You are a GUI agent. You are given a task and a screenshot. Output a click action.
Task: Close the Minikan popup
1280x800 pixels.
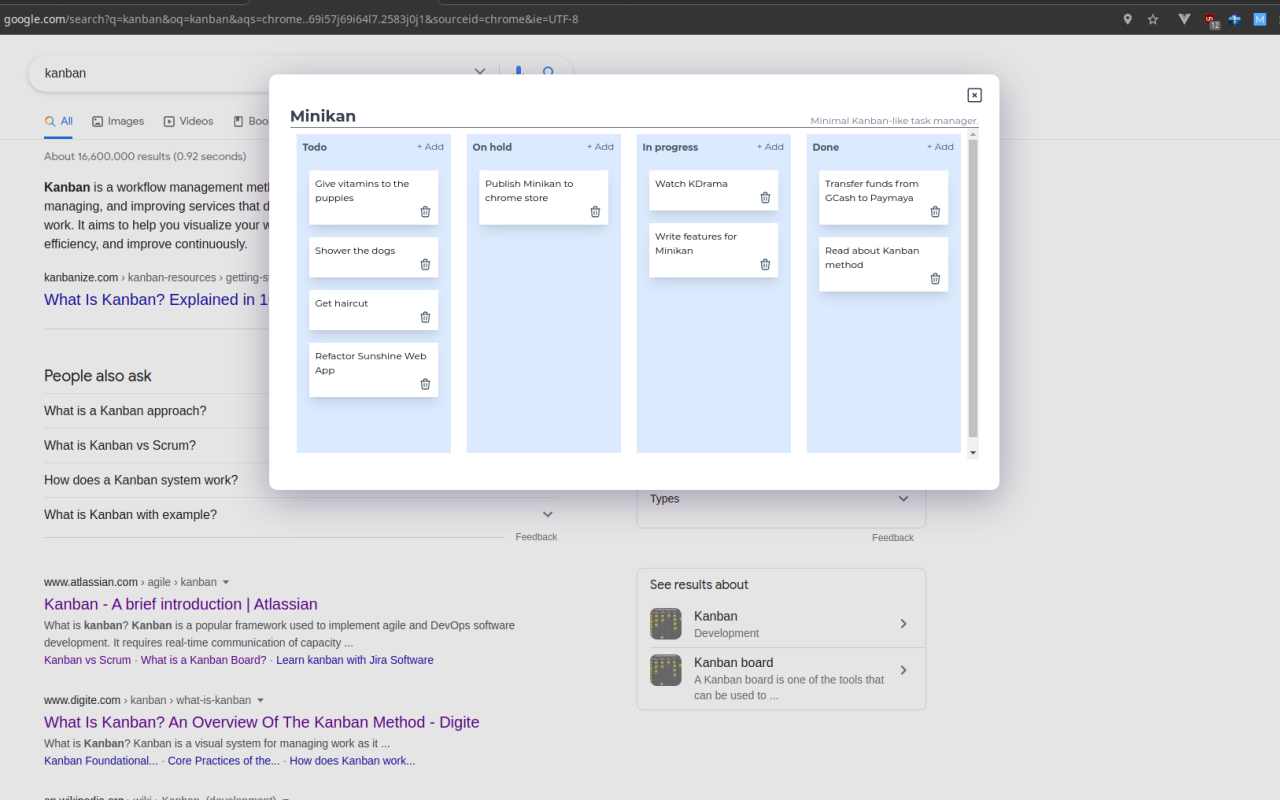tap(974, 95)
